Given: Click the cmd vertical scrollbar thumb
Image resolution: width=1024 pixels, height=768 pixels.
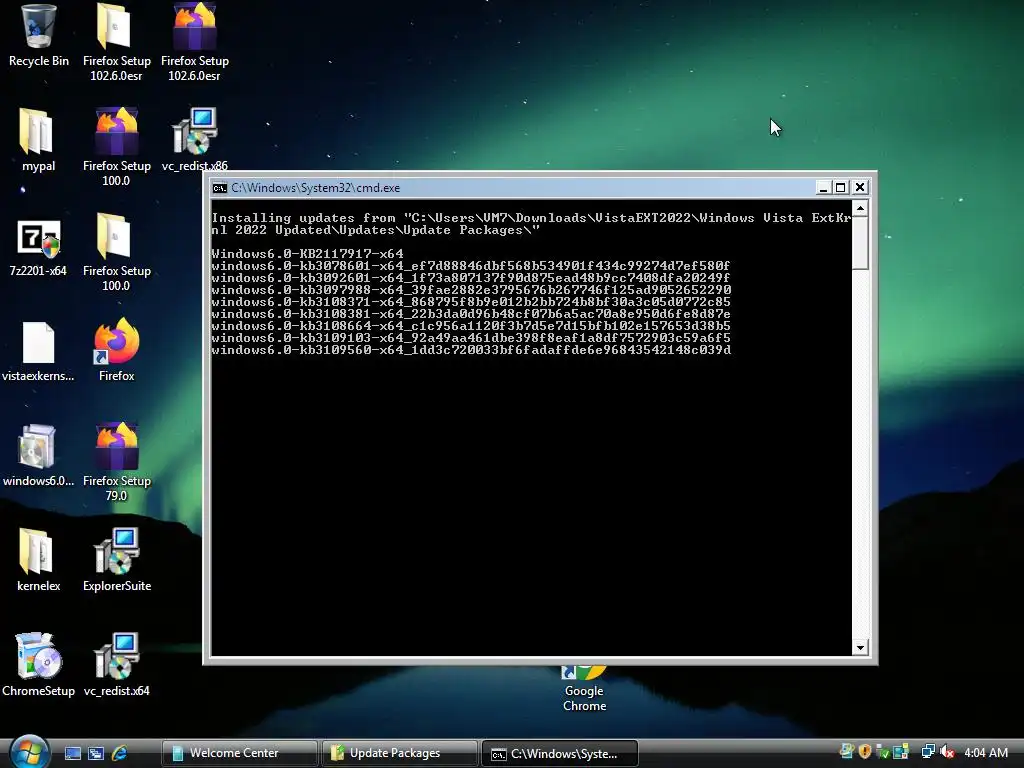Looking at the screenshot, I should pyautogui.click(x=861, y=242).
